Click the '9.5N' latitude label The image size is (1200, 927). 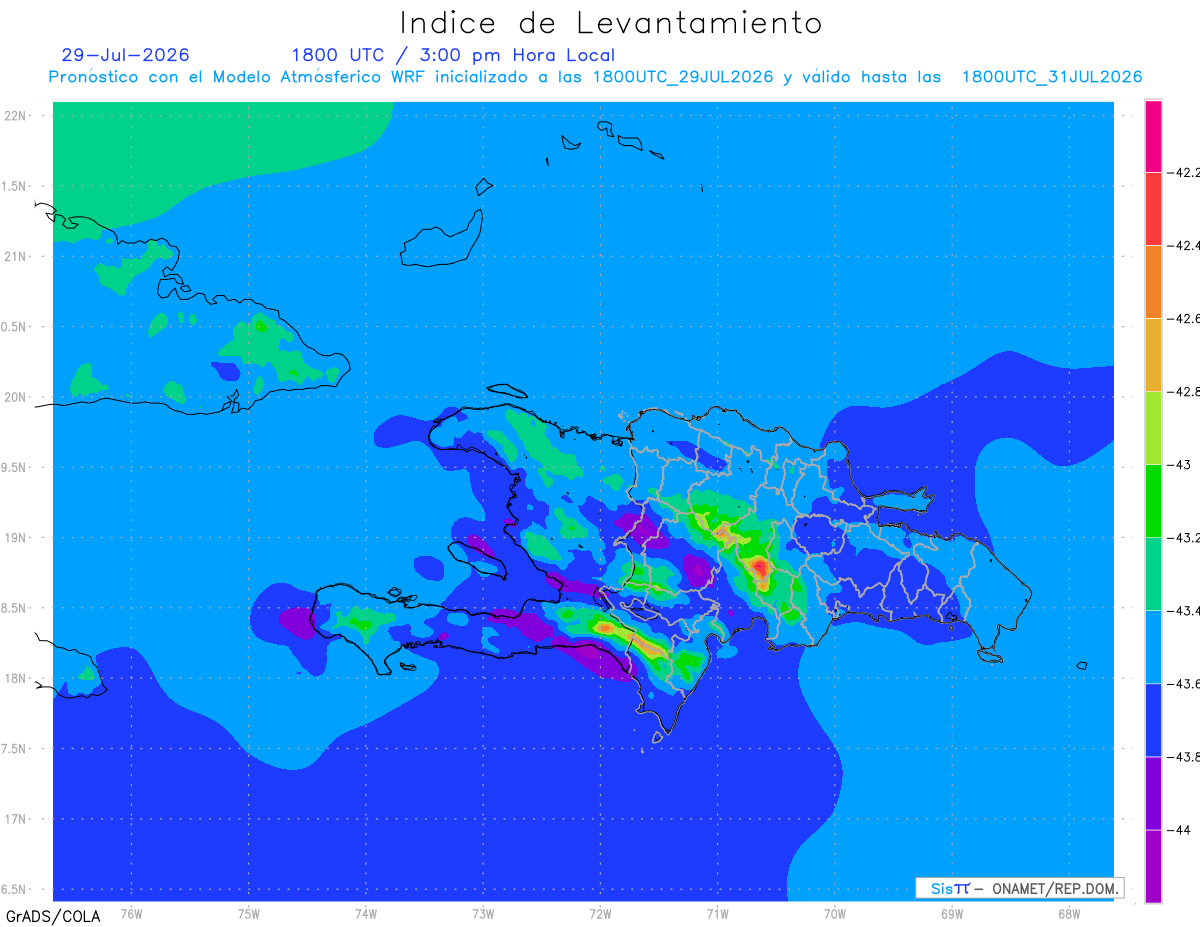pos(14,468)
